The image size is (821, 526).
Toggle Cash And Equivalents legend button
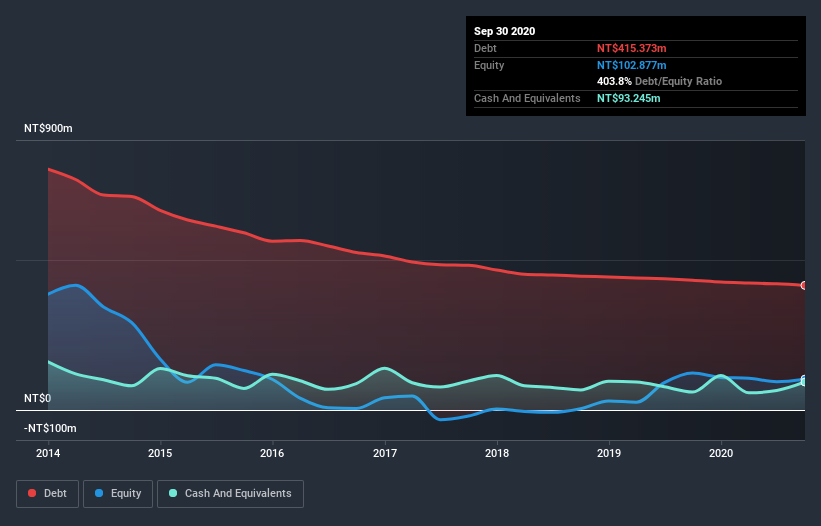(x=230, y=494)
